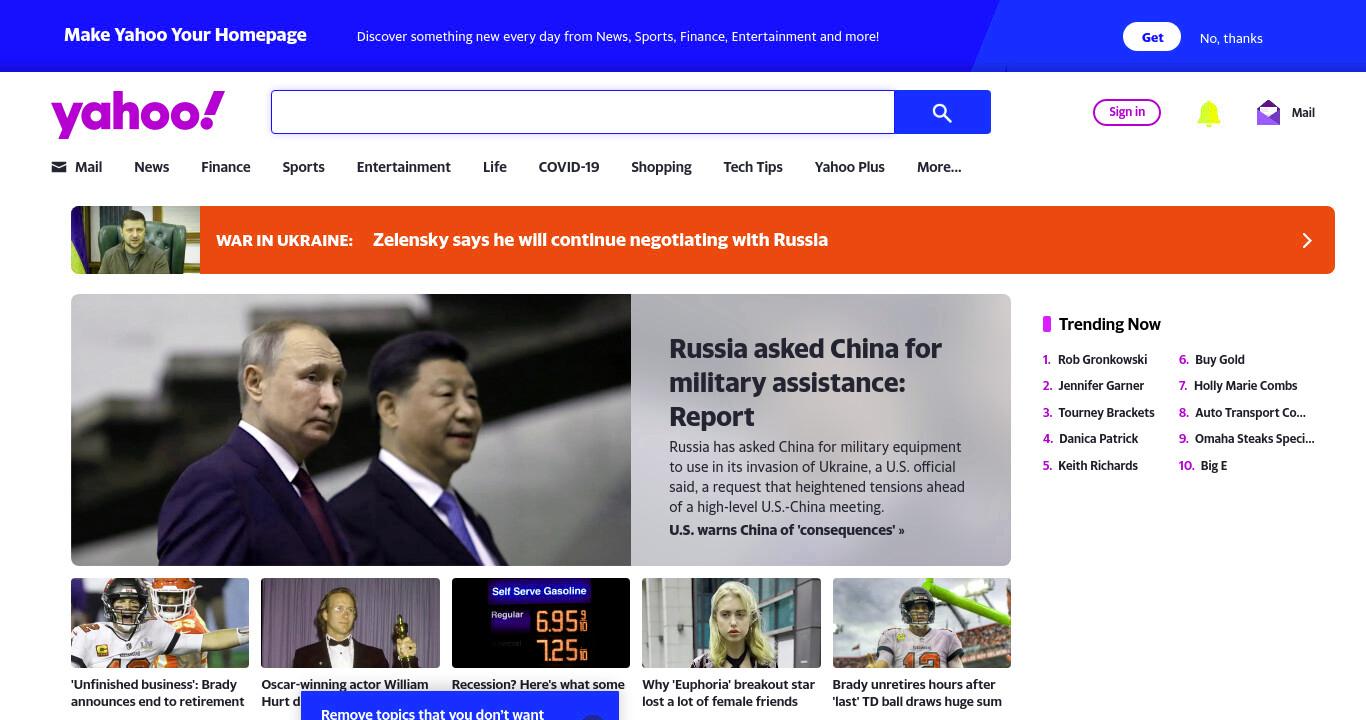Open the Brady 'Unfinished business' story thumbnail
The height and width of the screenshot is (720, 1366).
click(160, 623)
